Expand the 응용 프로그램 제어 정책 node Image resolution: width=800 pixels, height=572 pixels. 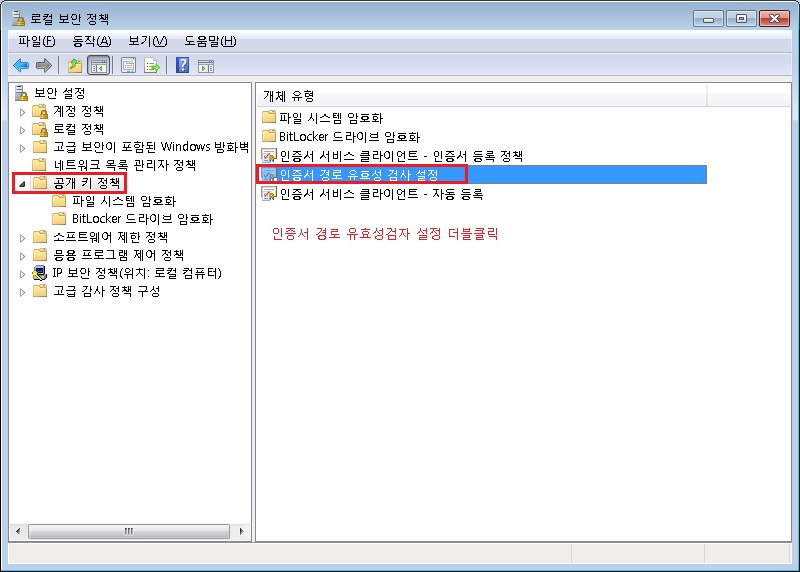tap(22, 256)
